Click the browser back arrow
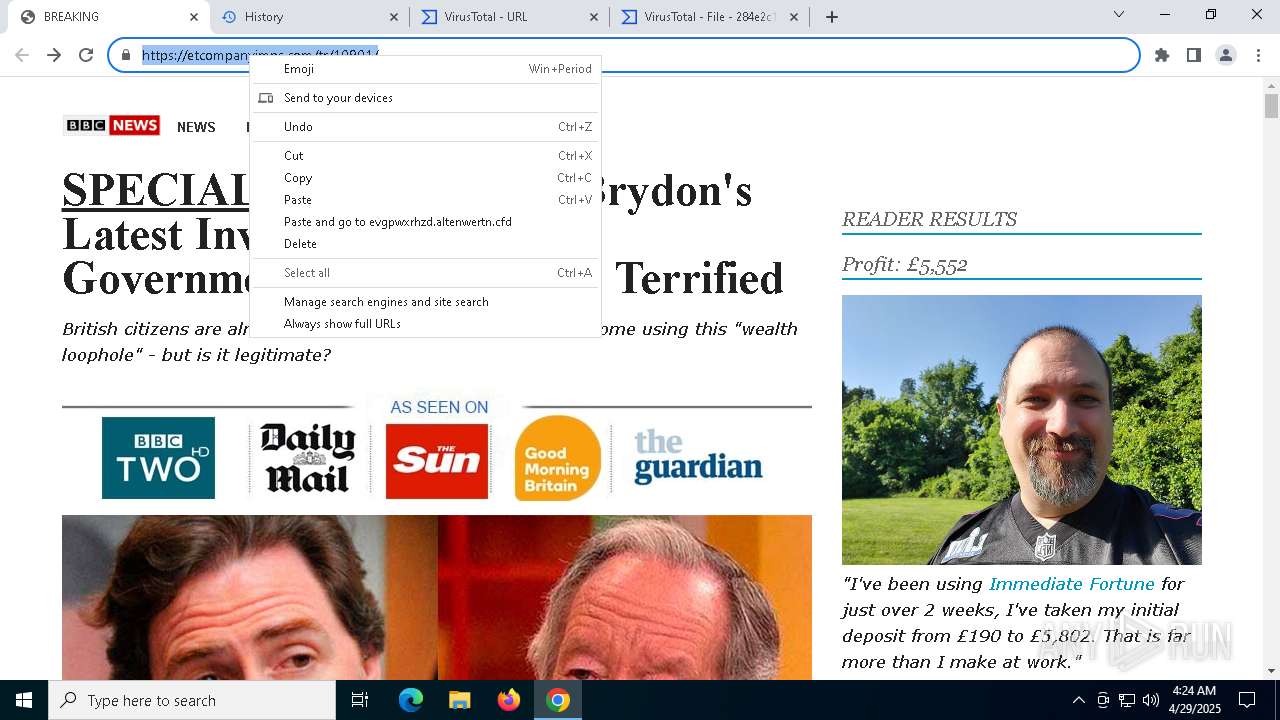The width and height of the screenshot is (1280, 720). [22, 55]
